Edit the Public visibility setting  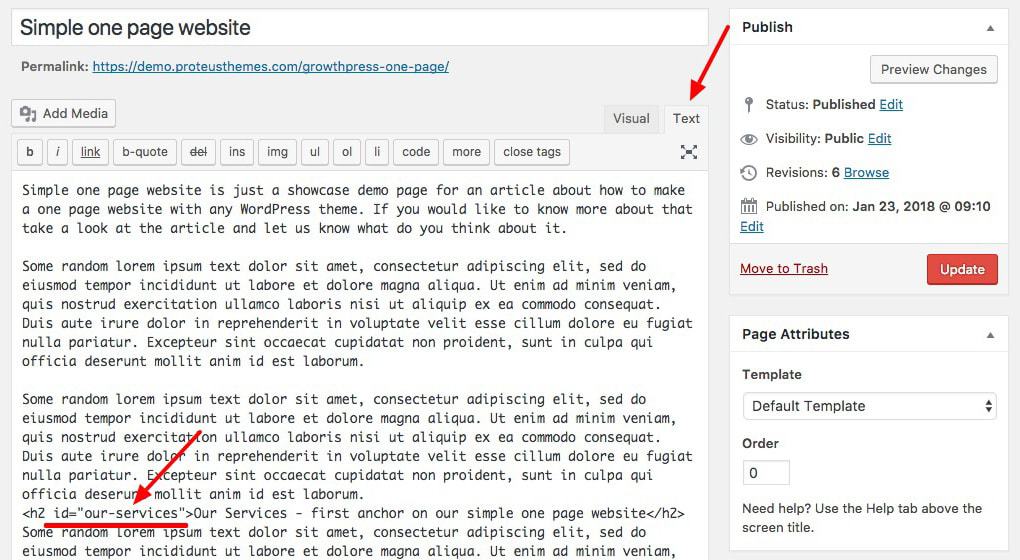click(x=879, y=139)
